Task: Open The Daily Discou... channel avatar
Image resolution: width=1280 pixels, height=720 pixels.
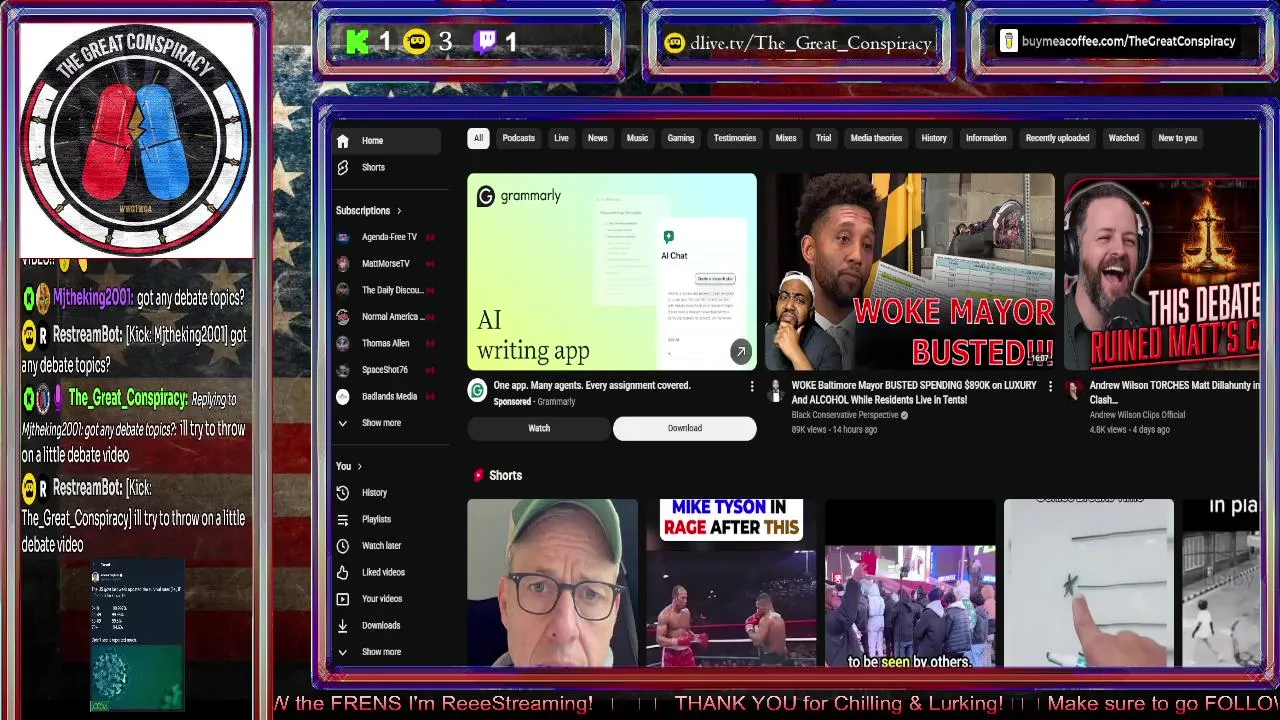Action: coord(343,290)
